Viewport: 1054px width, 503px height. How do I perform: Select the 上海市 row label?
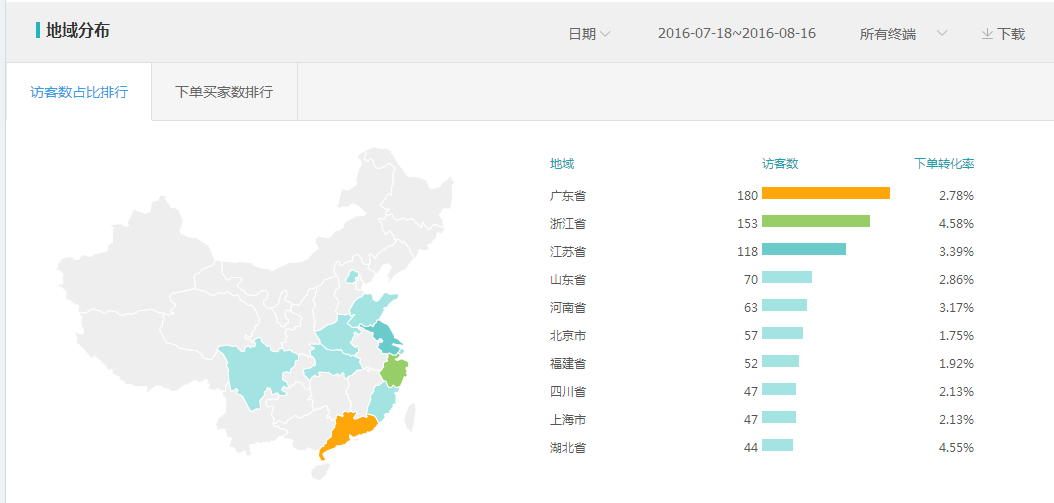tap(567, 419)
